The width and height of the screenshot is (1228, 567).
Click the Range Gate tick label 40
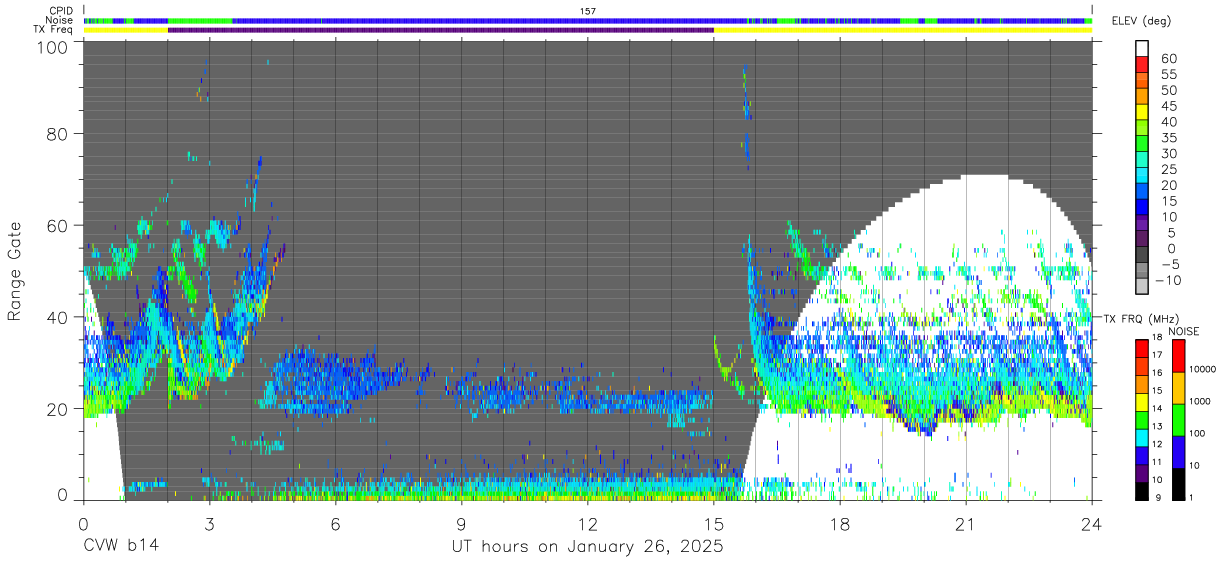(x=56, y=317)
